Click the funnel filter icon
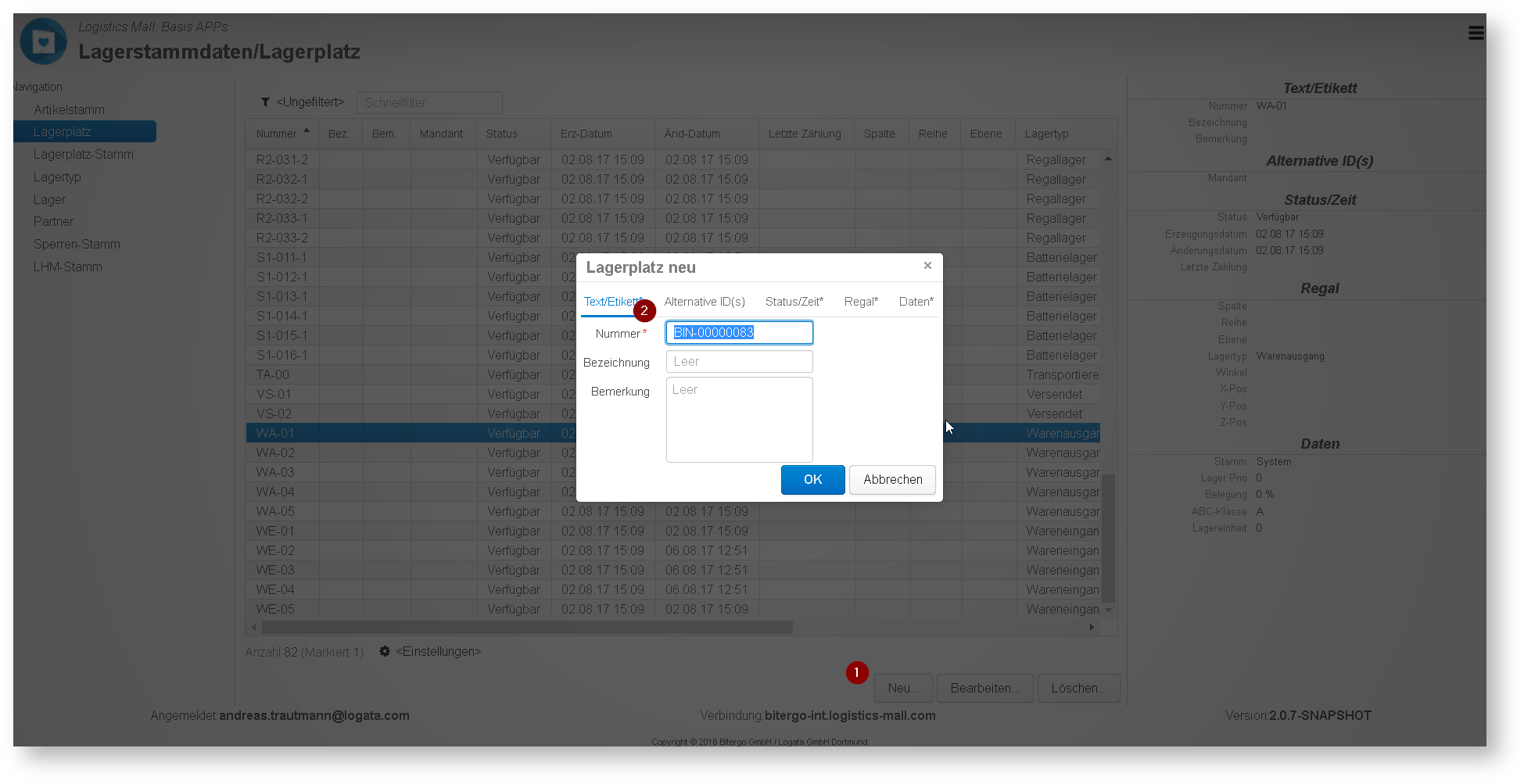This screenshot has height=784, width=1524. click(266, 102)
